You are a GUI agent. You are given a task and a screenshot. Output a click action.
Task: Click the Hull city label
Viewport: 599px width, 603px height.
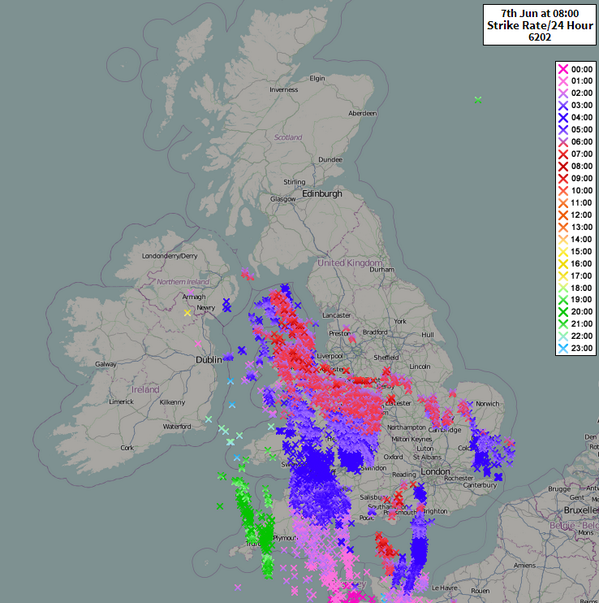click(428, 335)
